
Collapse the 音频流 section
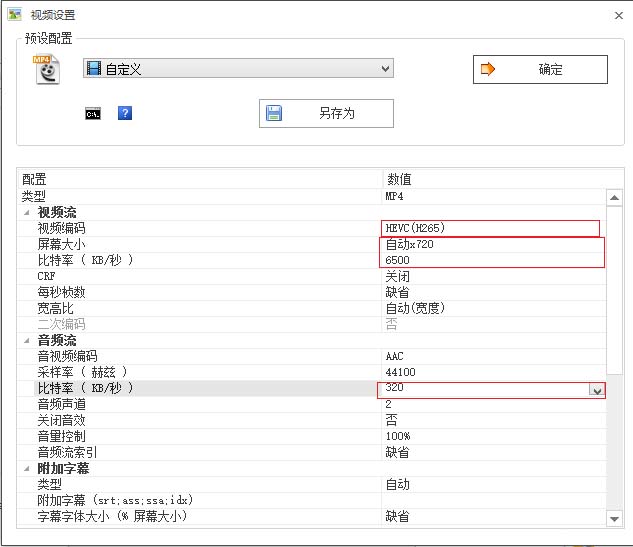[27, 340]
